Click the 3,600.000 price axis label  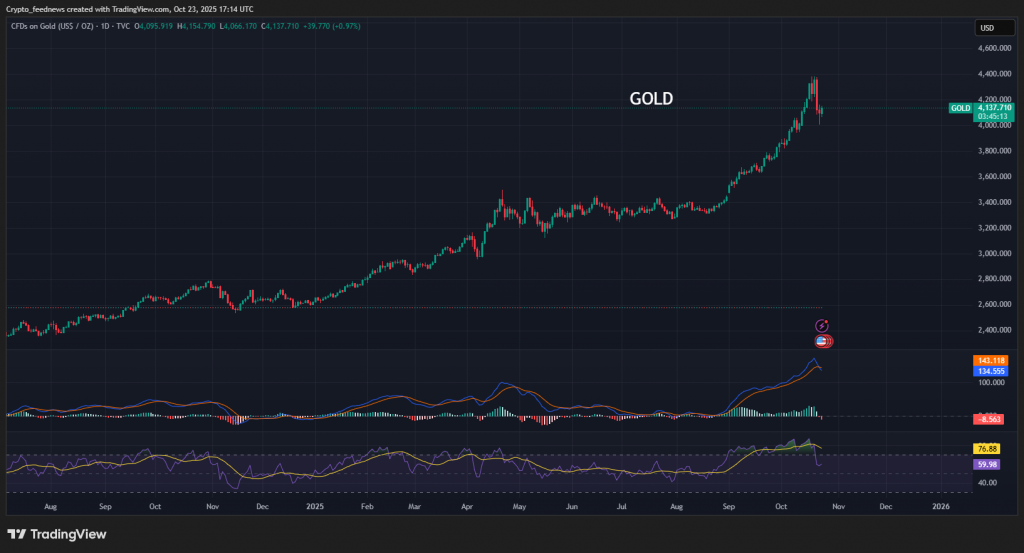click(994, 176)
